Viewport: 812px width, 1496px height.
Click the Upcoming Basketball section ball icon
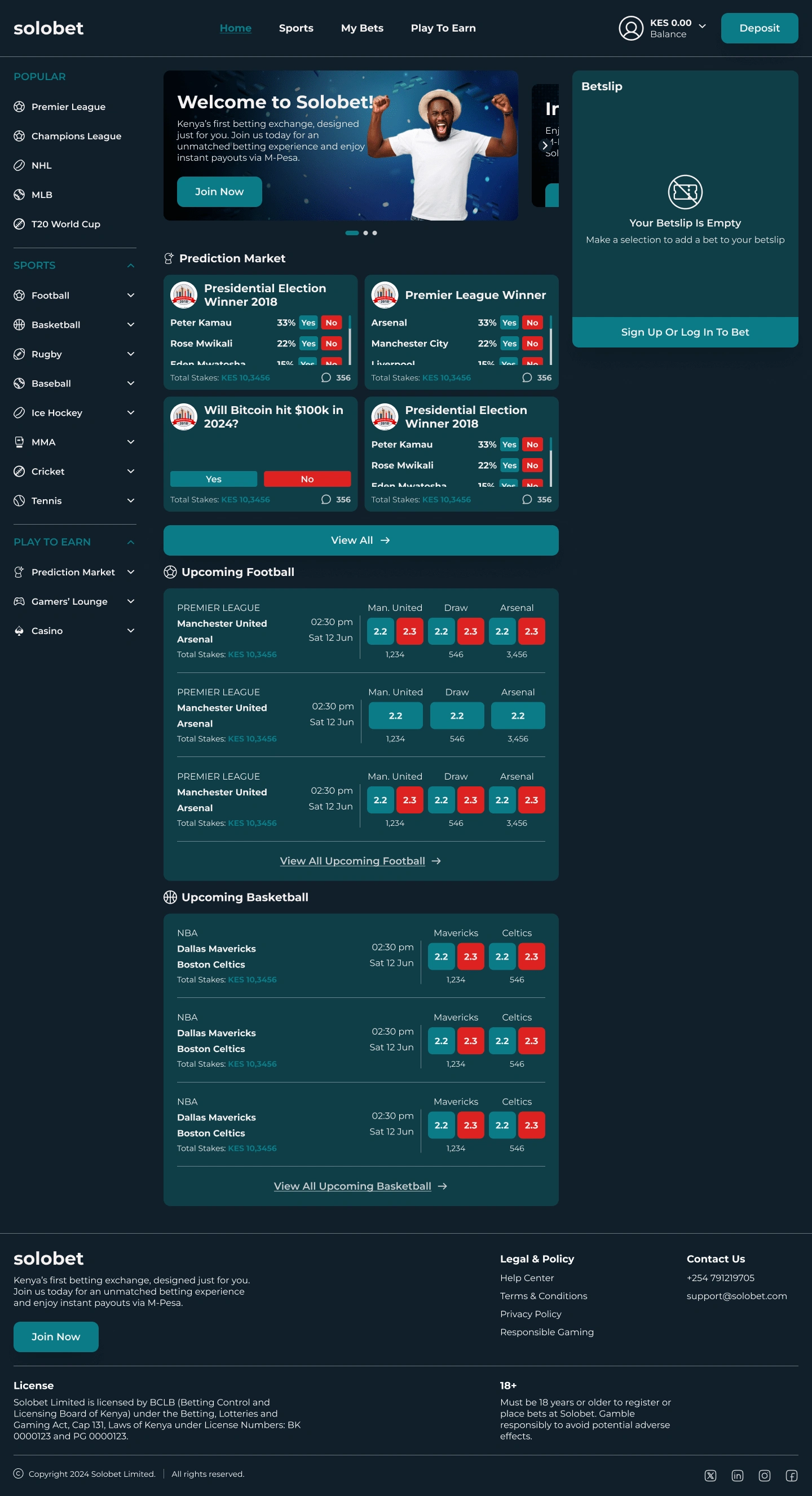[x=170, y=897]
